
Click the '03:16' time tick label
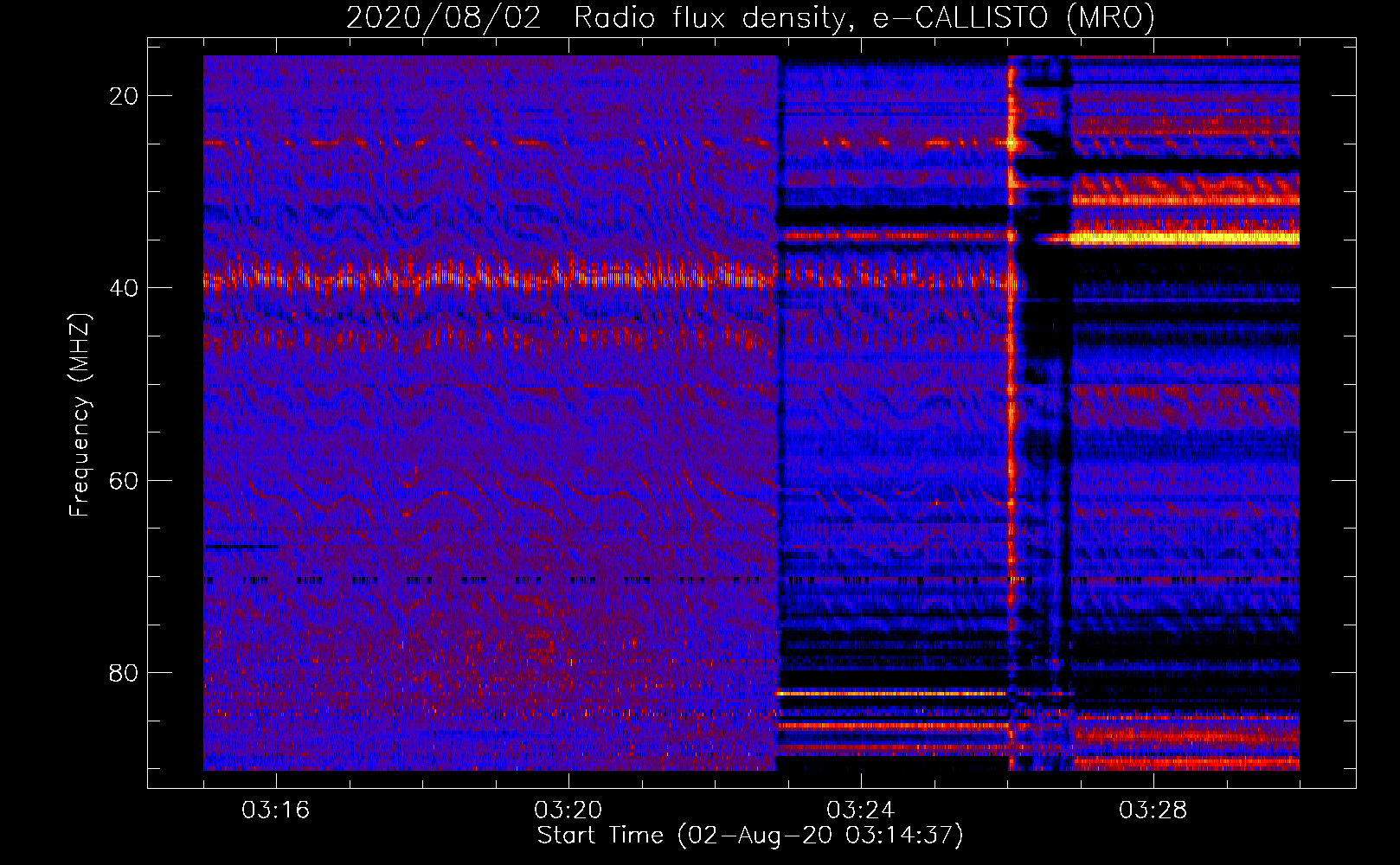(275, 810)
